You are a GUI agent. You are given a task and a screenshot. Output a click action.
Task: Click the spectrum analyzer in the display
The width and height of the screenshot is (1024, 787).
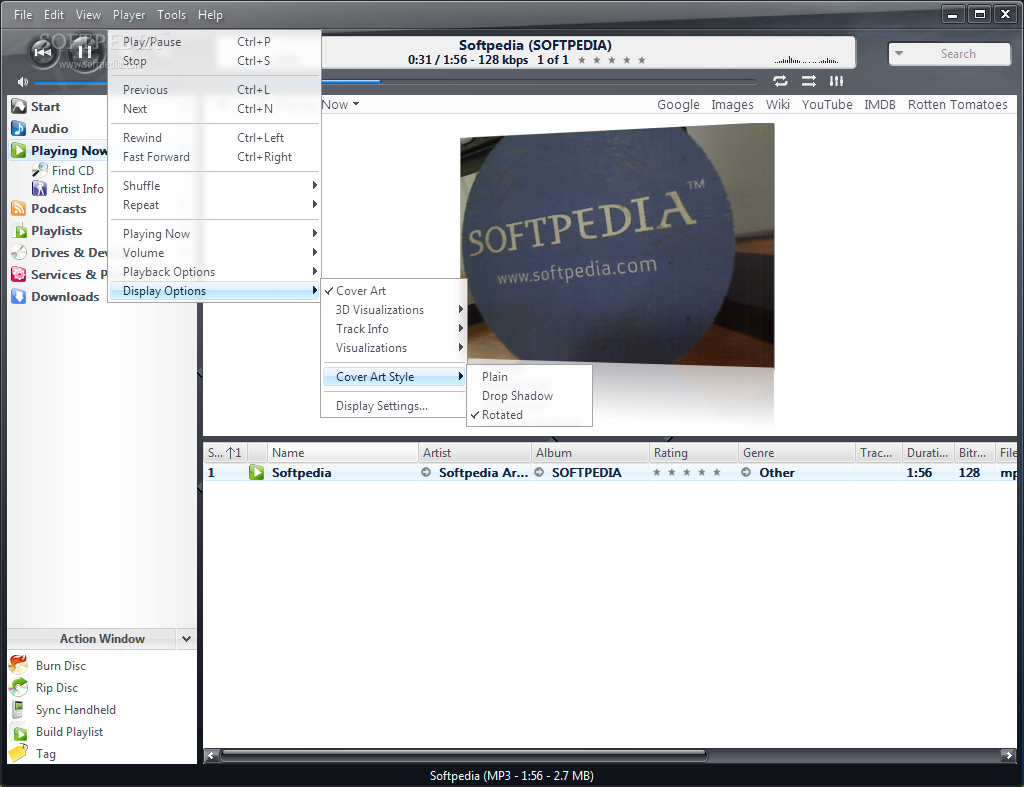click(807, 60)
